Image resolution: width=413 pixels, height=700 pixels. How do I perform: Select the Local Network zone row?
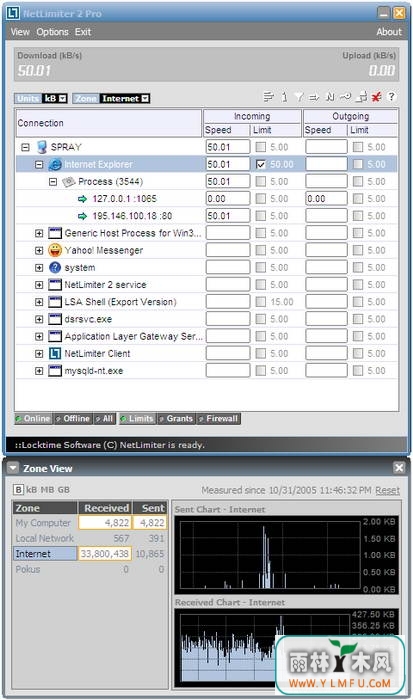coord(90,538)
